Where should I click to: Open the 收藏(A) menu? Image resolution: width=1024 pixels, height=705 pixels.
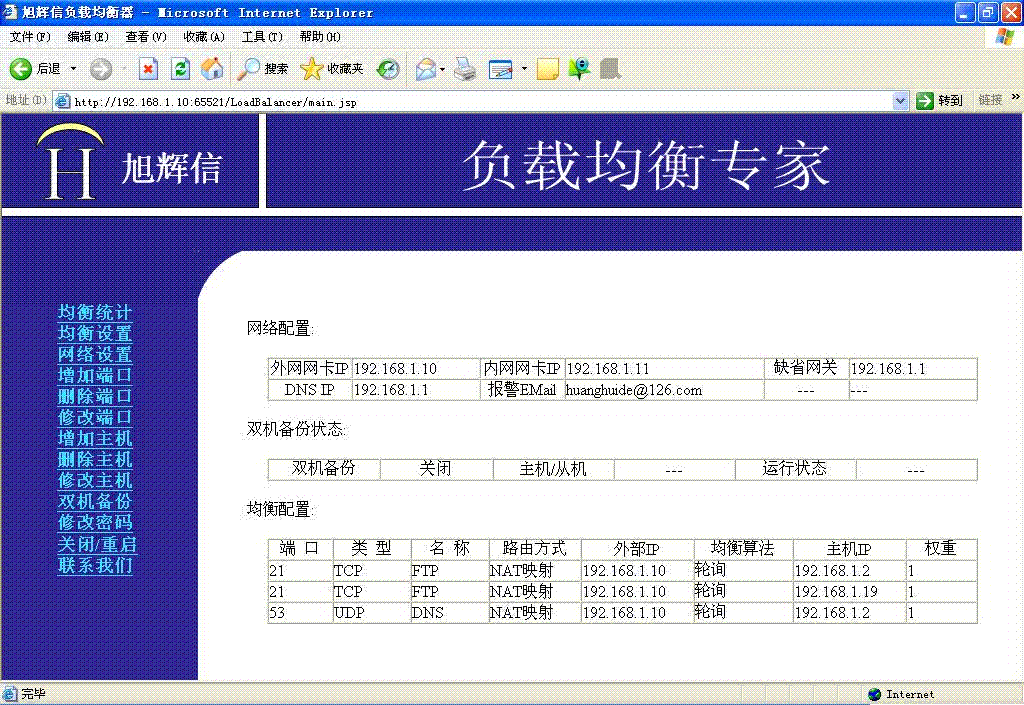(204, 37)
